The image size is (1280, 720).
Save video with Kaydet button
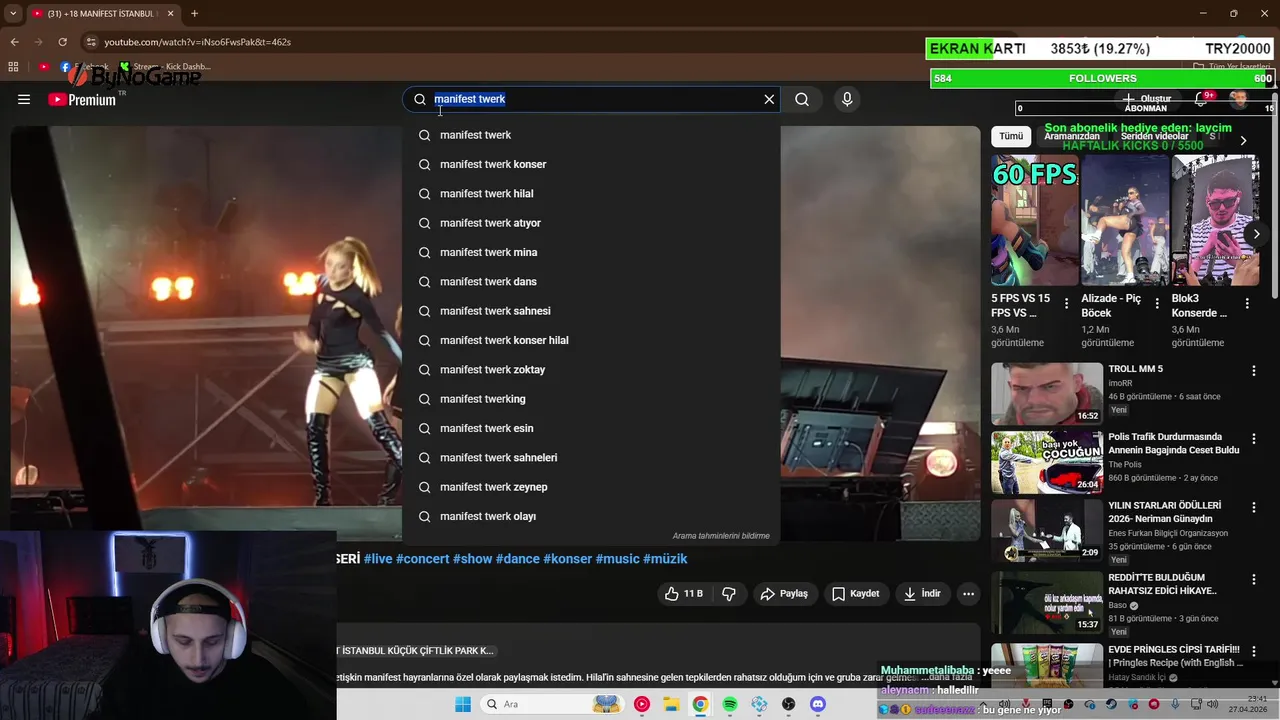coord(855,593)
